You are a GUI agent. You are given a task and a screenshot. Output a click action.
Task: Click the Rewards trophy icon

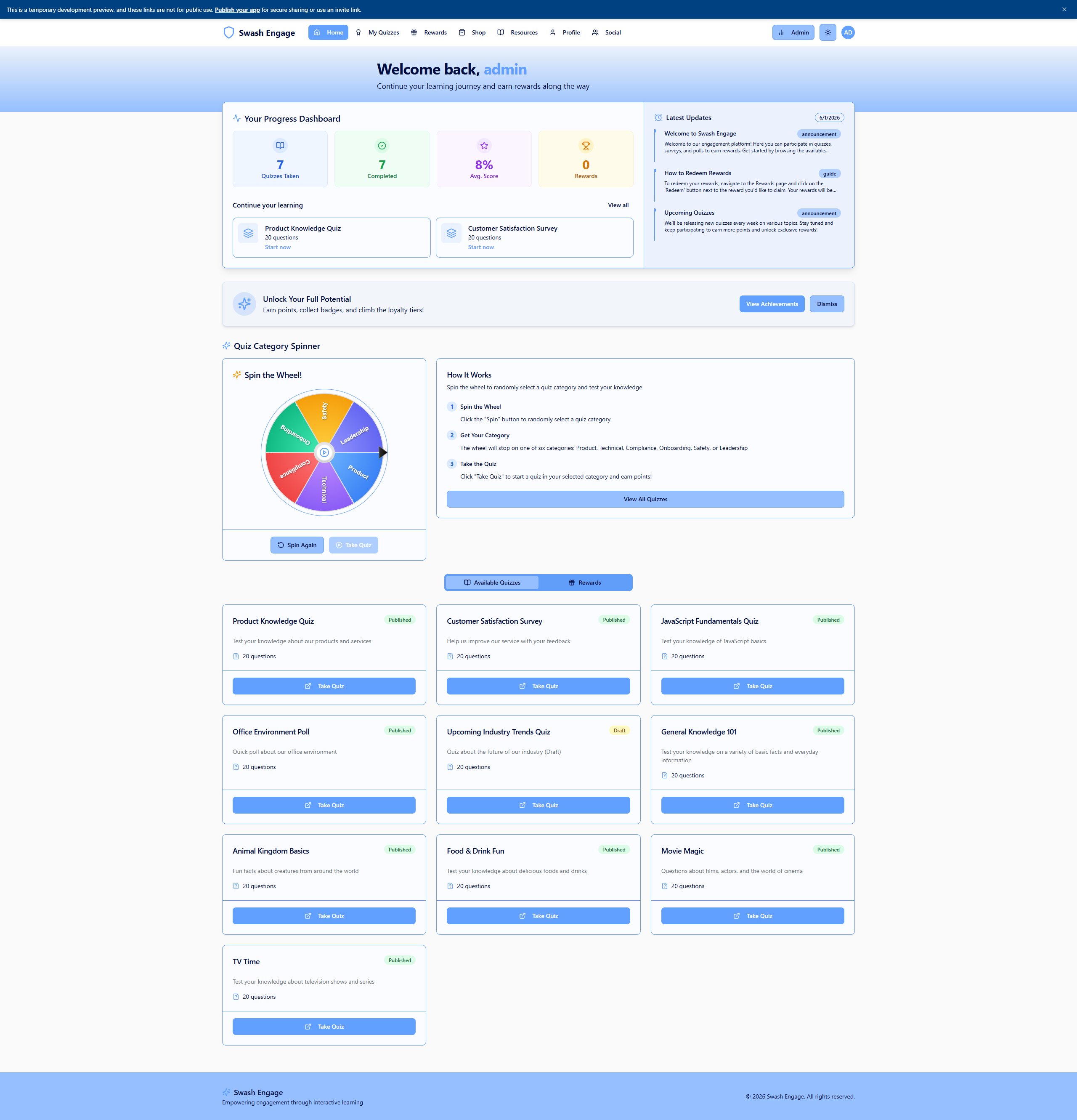pyautogui.click(x=586, y=146)
